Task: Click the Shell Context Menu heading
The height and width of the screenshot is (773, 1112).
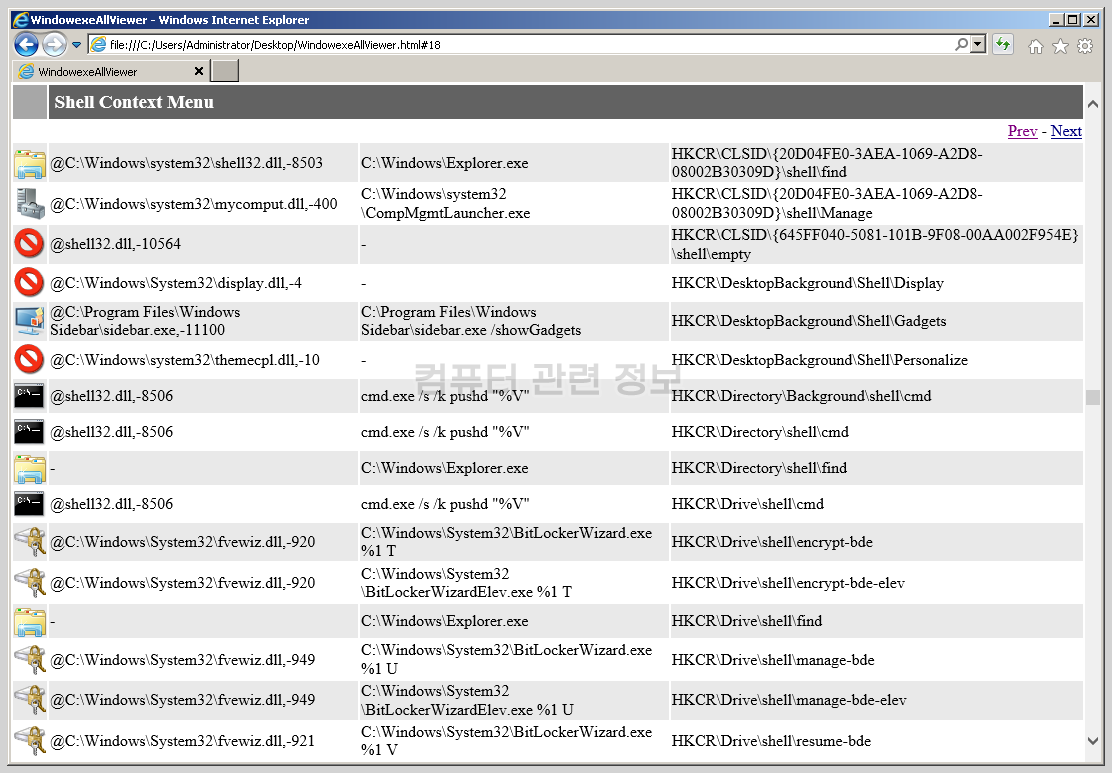Action: tap(134, 102)
